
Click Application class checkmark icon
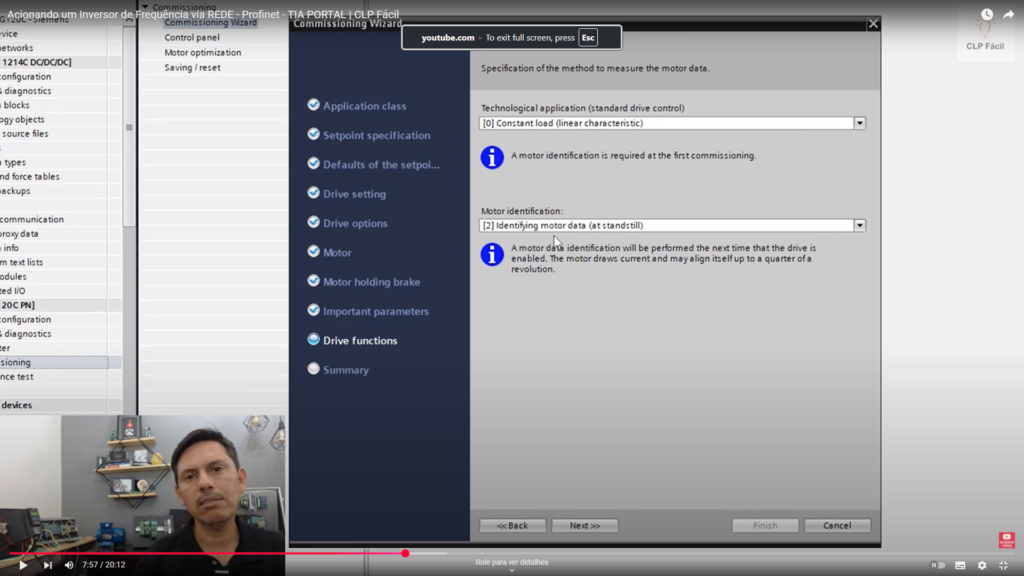pos(313,104)
